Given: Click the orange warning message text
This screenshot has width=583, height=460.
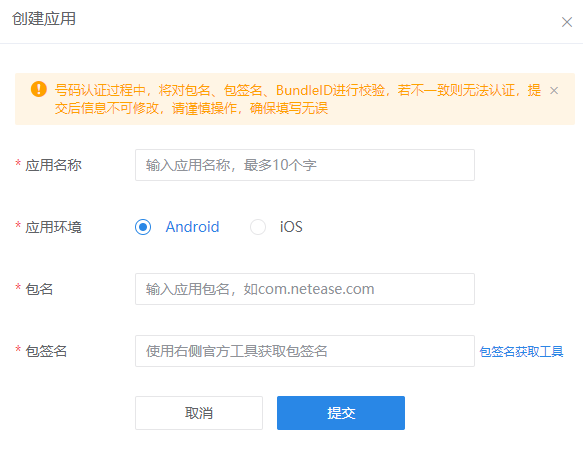Looking at the screenshot, I should 297,99.
